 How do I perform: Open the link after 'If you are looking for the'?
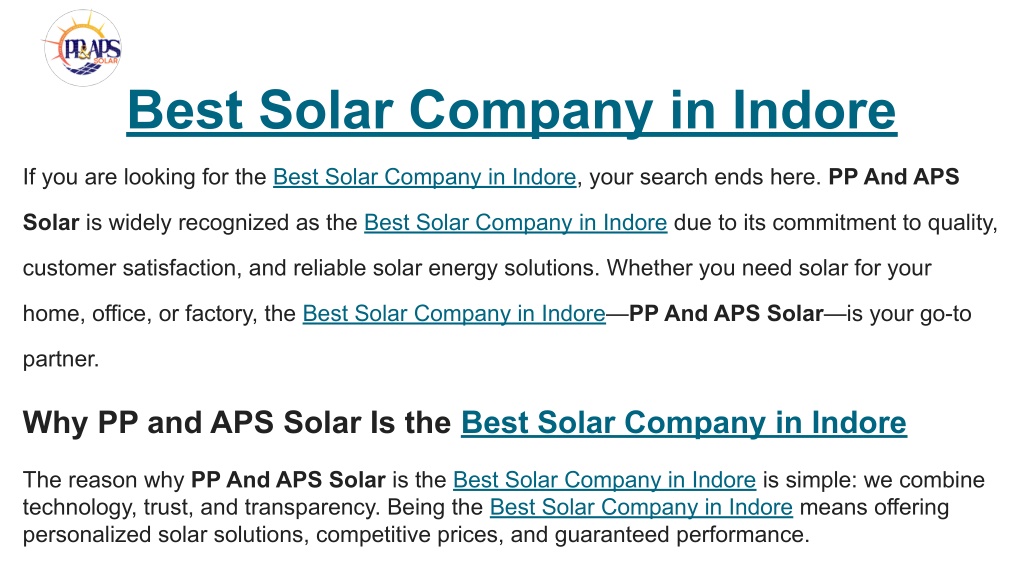click(424, 177)
